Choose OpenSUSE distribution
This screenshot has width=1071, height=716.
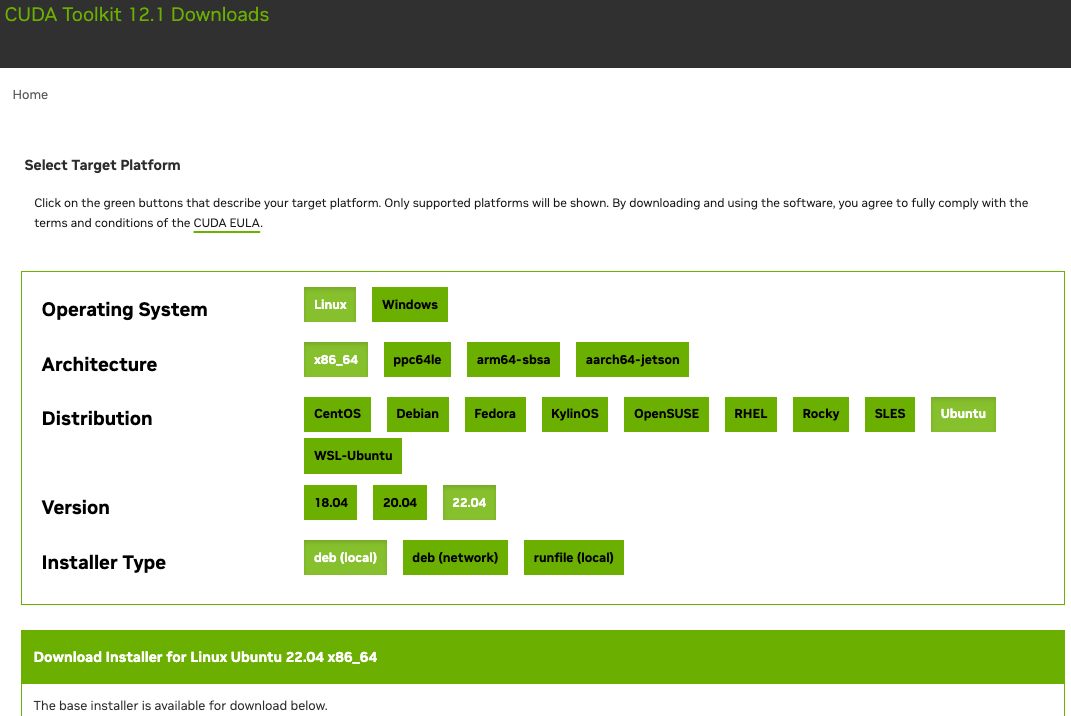(666, 414)
